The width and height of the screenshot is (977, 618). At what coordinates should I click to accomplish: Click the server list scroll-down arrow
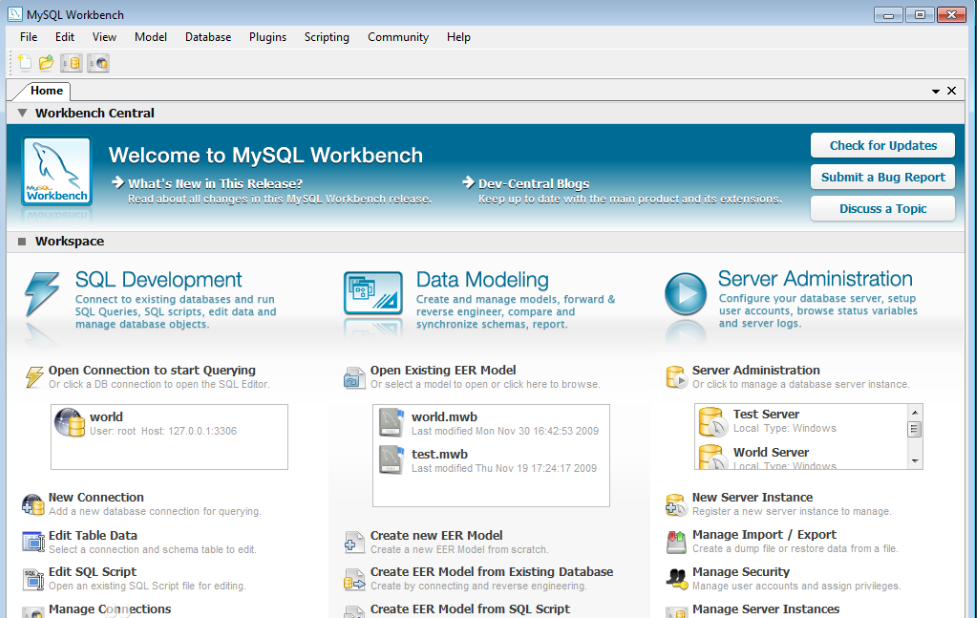click(915, 461)
